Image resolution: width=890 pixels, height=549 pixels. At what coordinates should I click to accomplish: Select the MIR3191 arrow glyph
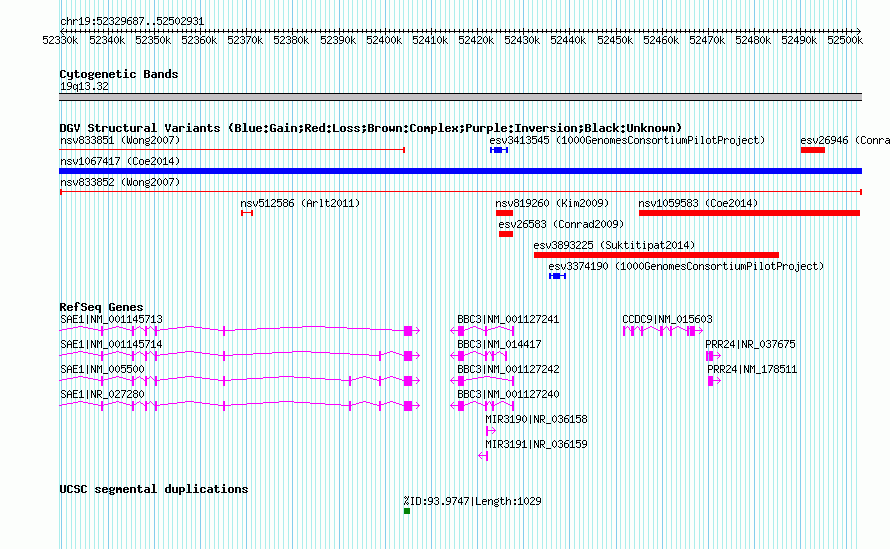click(483, 456)
